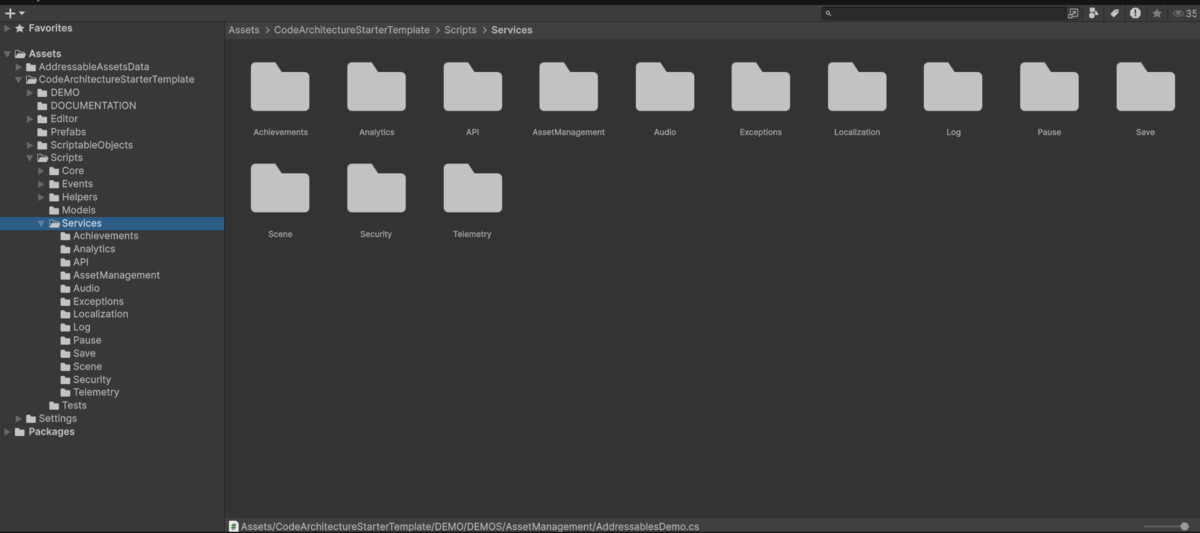Expand the Favorites tree arrow
The width and height of the screenshot is (1200, 533).
pos(7,29)
